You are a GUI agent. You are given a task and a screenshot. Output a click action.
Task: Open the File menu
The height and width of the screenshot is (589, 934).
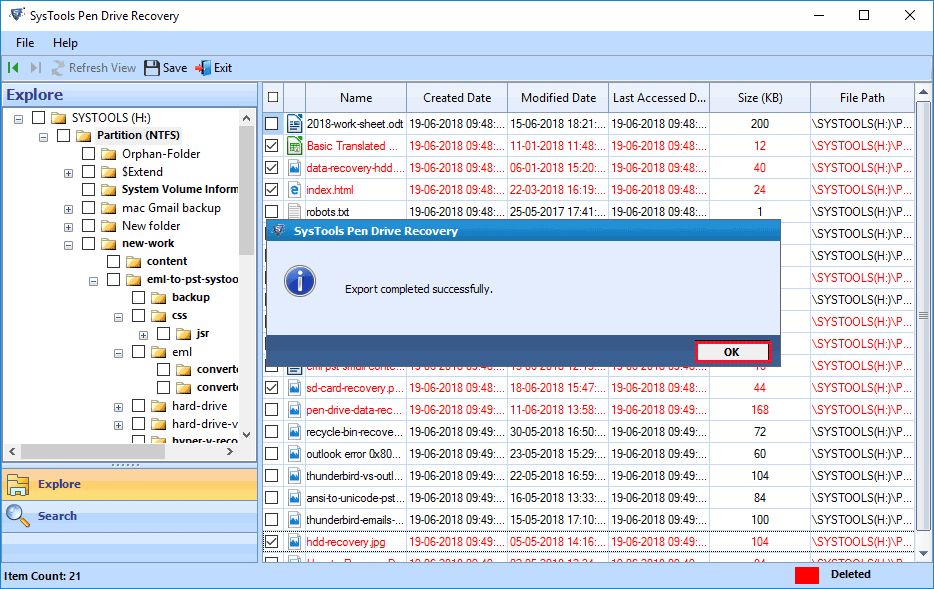coord(24,43)
